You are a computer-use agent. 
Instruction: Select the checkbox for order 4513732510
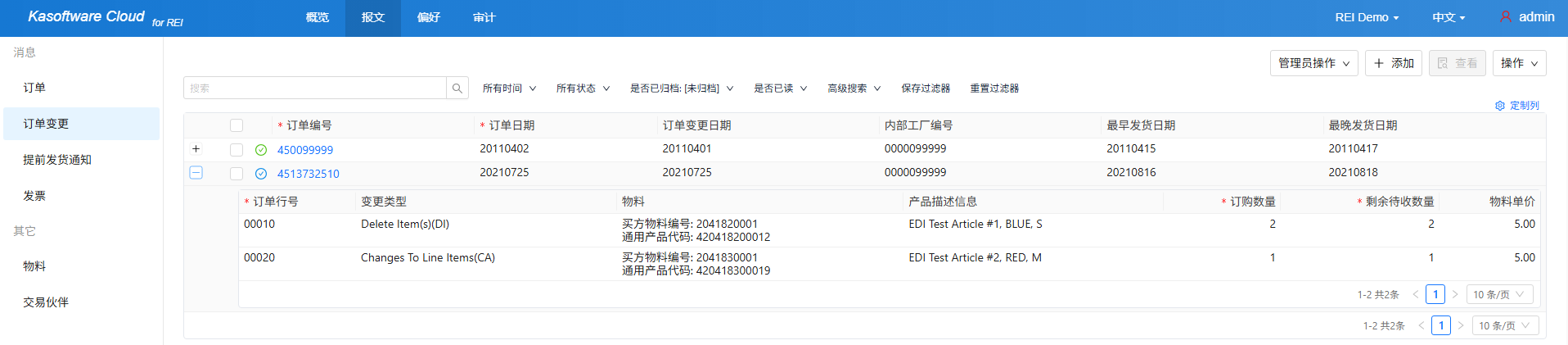click(237, 174)
